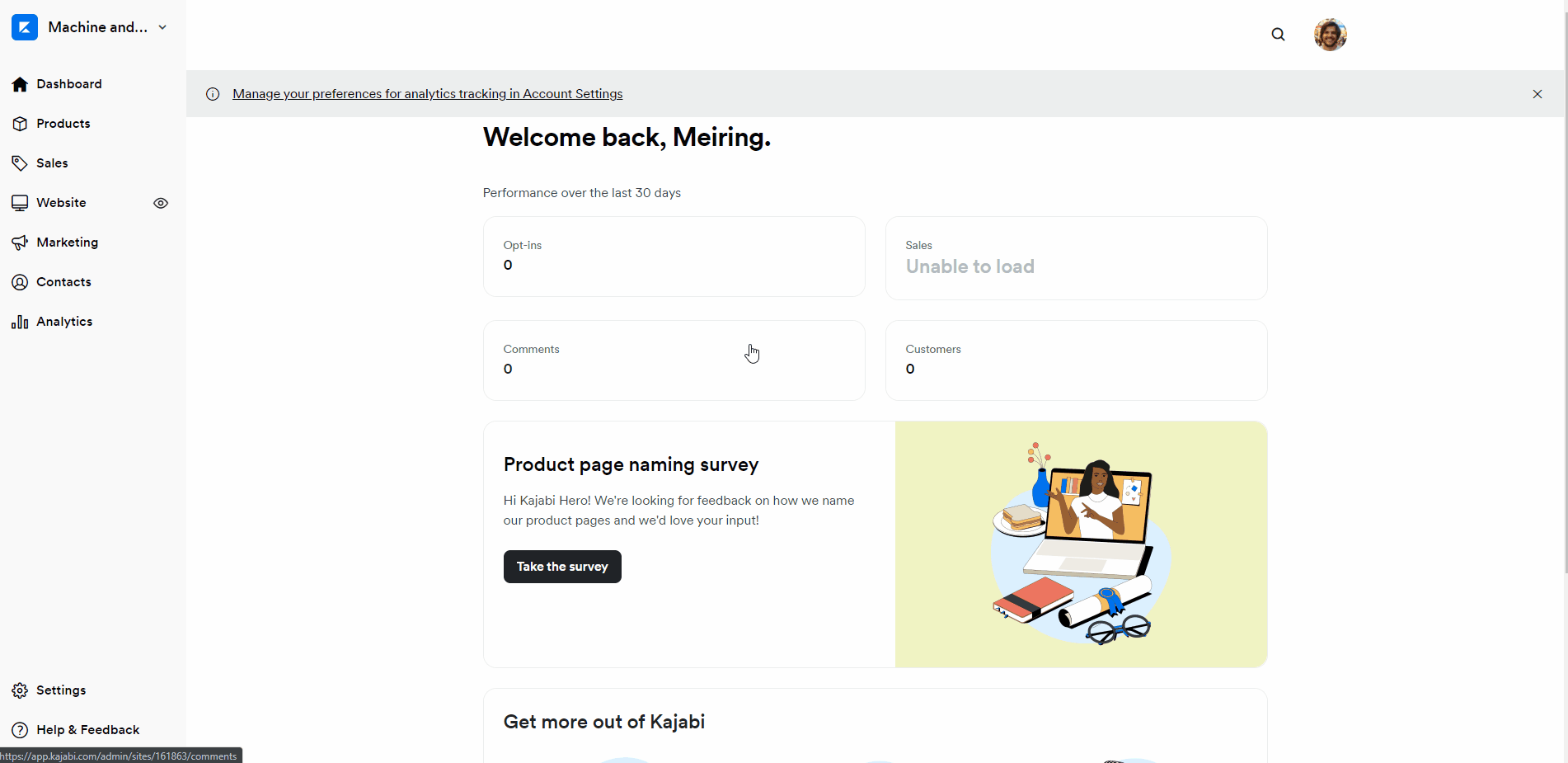The width and height of the screenshot is (1568, 763).
Task: Open Settings via the gear icon
Action: tap(19, 690)
